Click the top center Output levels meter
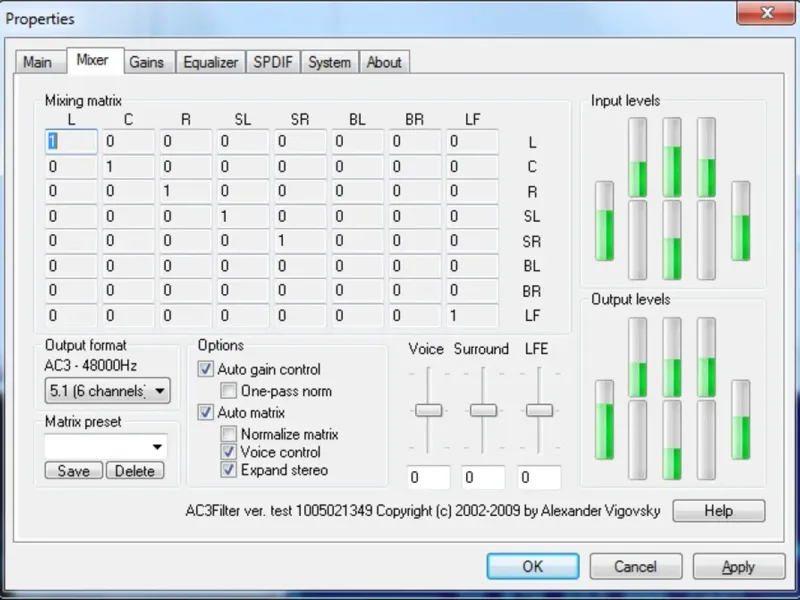 point(672,357)
